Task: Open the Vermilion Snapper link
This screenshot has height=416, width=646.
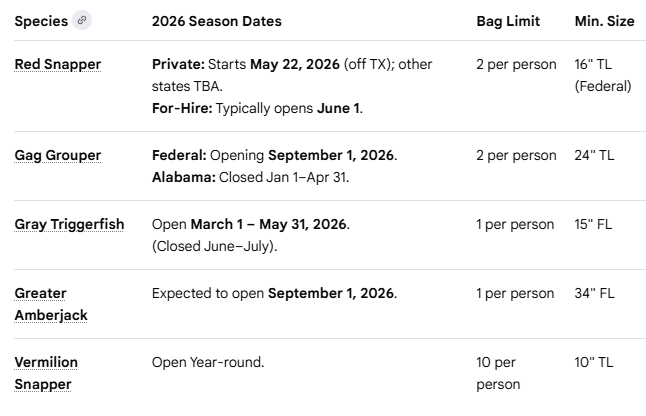Action: tap(45, 373)
